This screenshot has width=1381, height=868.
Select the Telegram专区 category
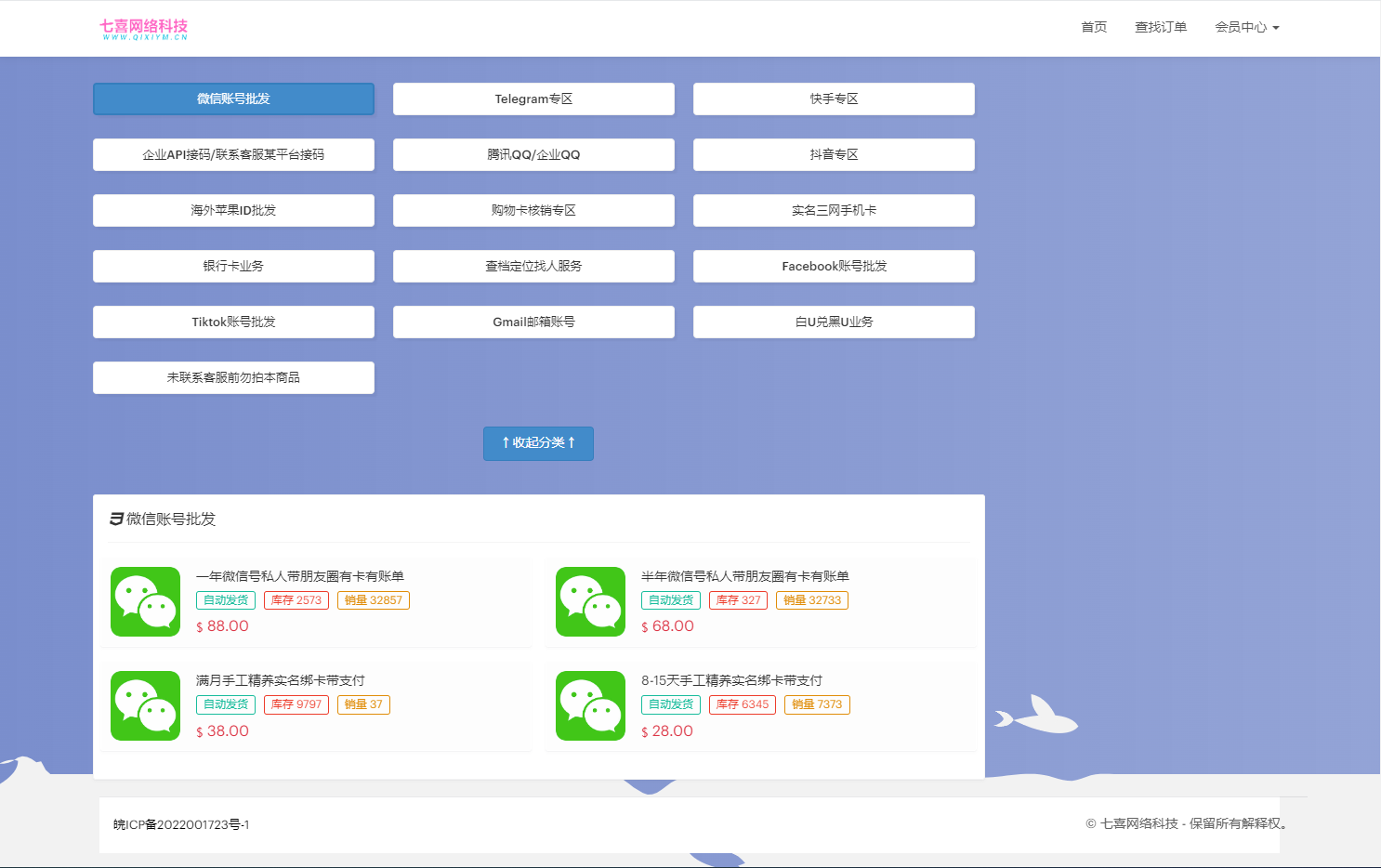(533, 99)
